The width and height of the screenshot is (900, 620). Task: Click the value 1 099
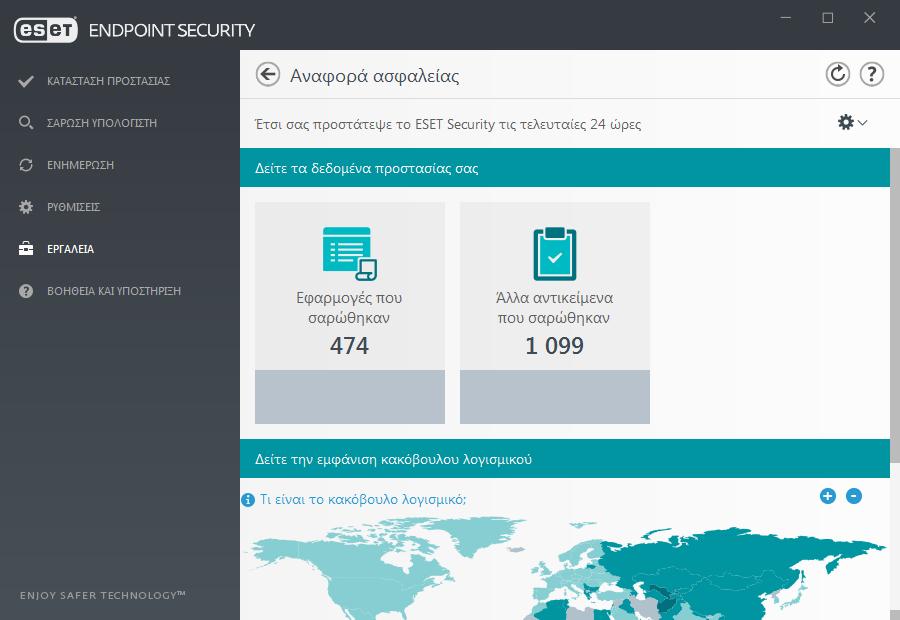[x=554, y=346]
